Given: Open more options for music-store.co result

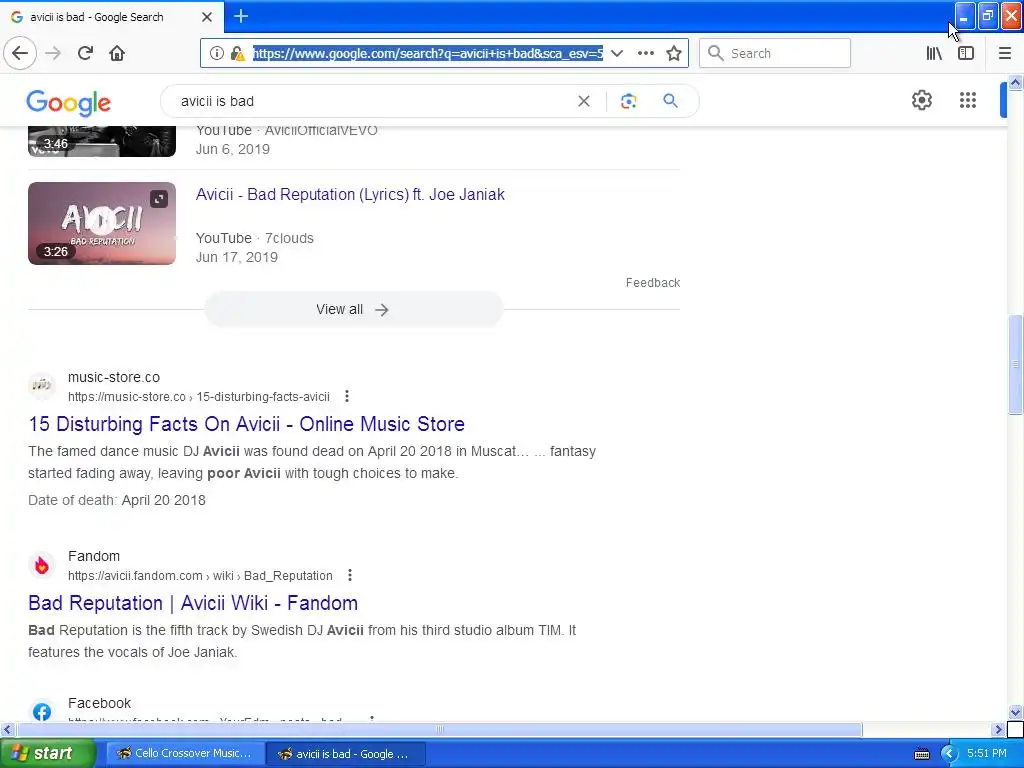Looking at the screenshot, I should click(347, 396).
